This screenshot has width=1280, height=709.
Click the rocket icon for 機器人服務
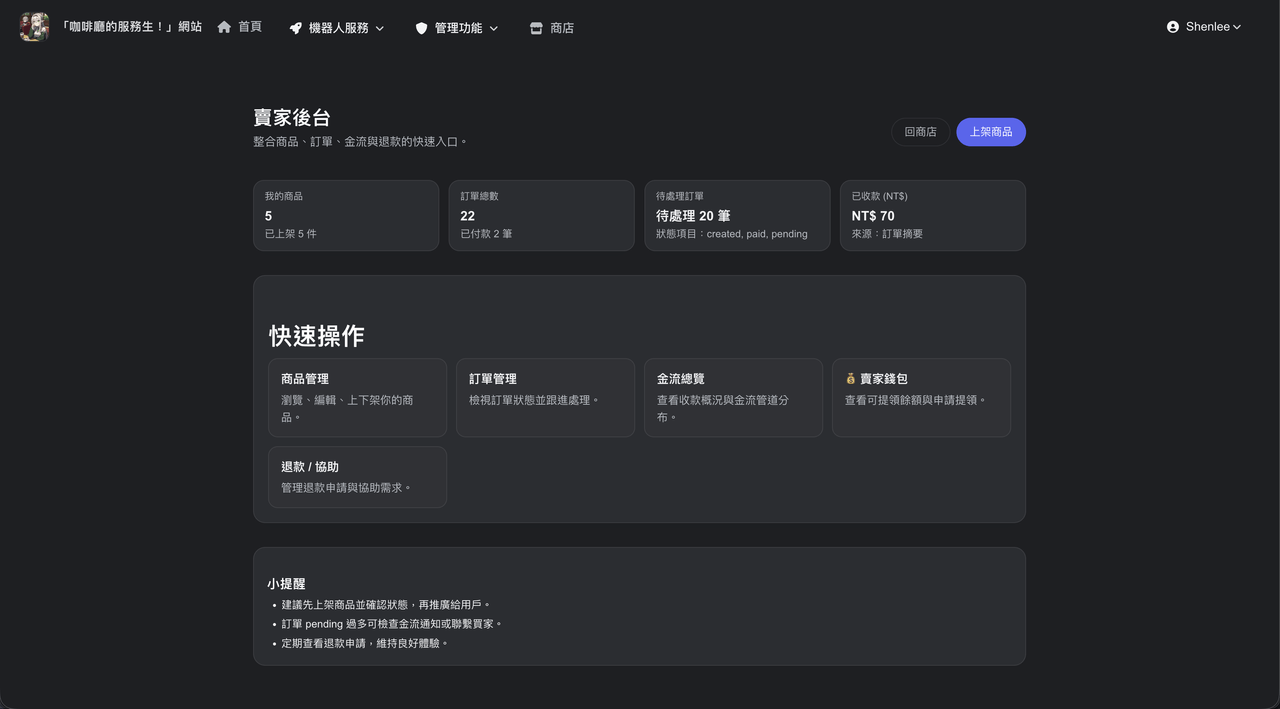click(x=296, y=28)
